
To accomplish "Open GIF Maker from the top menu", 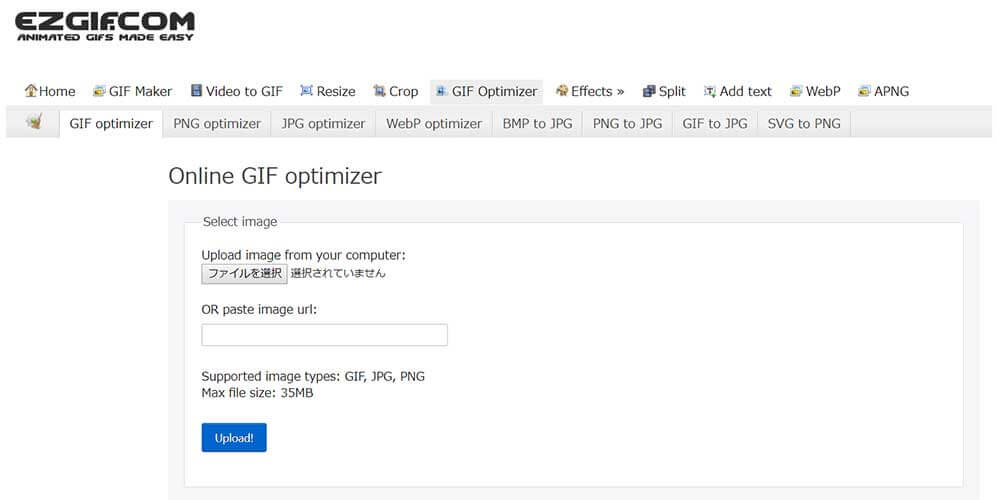I will [133, 91].
